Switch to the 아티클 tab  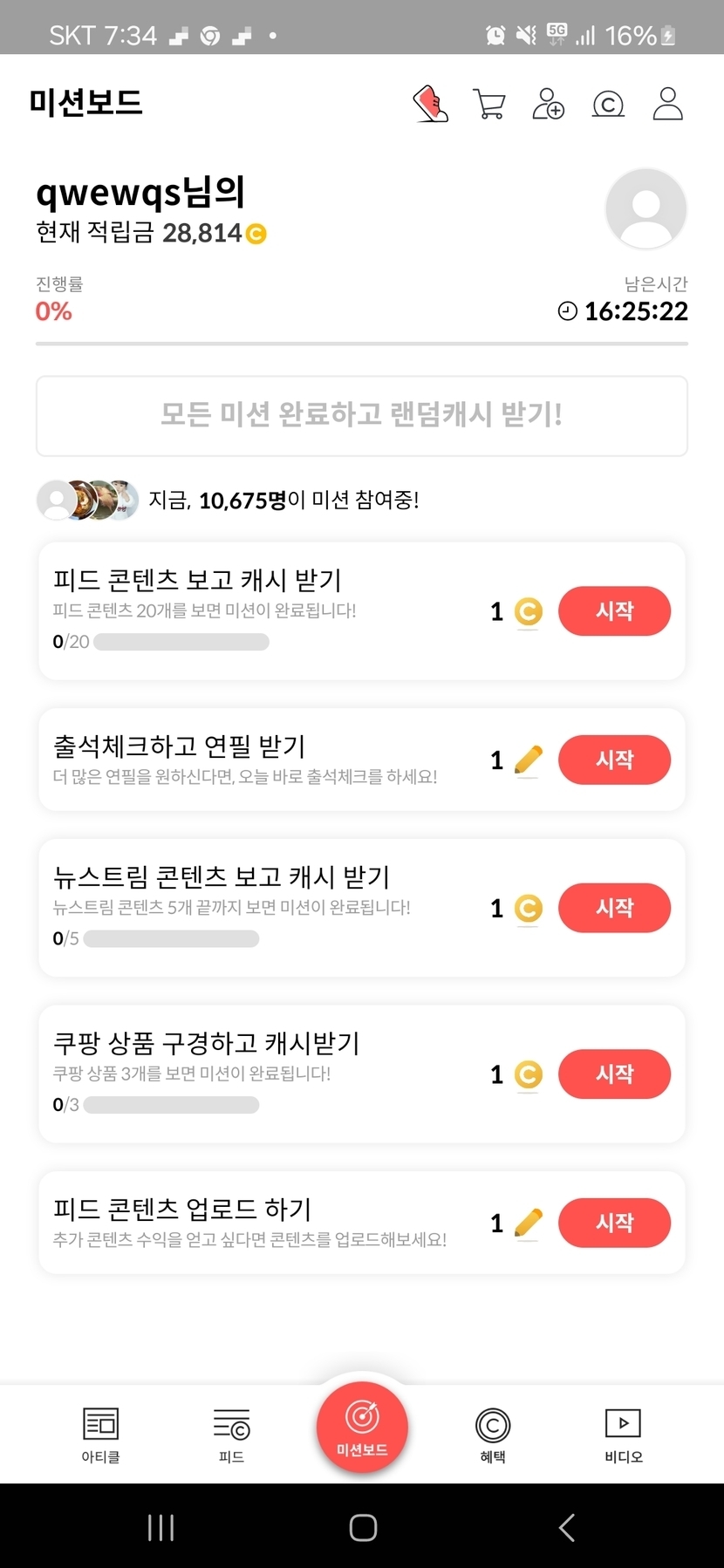tap(100, 1435)
